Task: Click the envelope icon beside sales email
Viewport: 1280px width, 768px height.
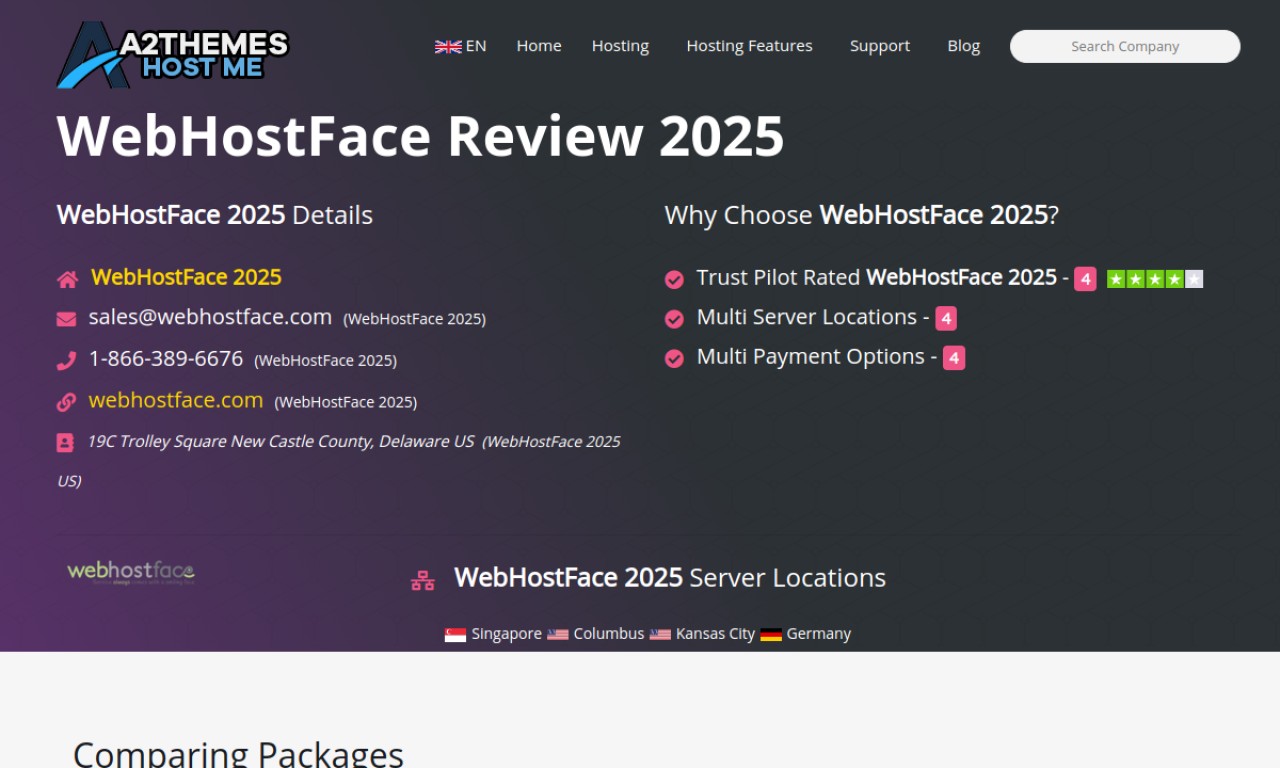Action: pyautogui.click(x=66, y=319)
